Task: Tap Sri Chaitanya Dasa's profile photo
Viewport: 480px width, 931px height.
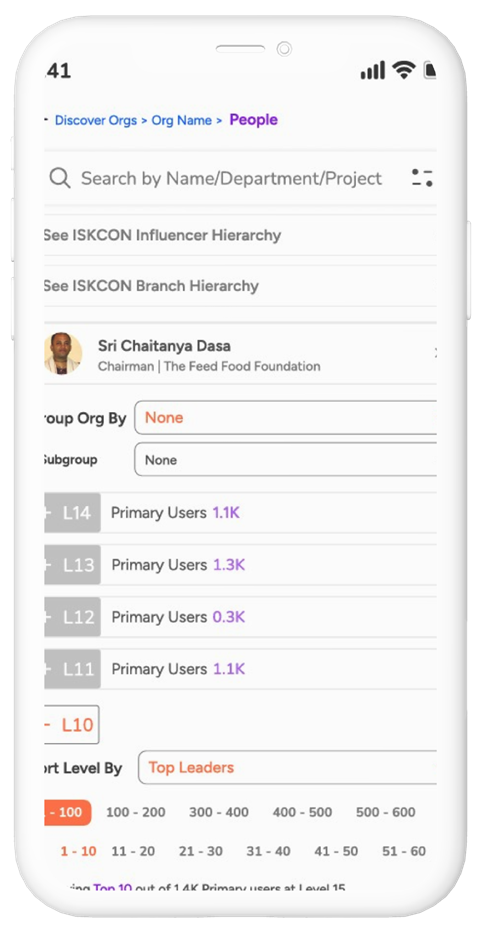Action: pos(62,354)
